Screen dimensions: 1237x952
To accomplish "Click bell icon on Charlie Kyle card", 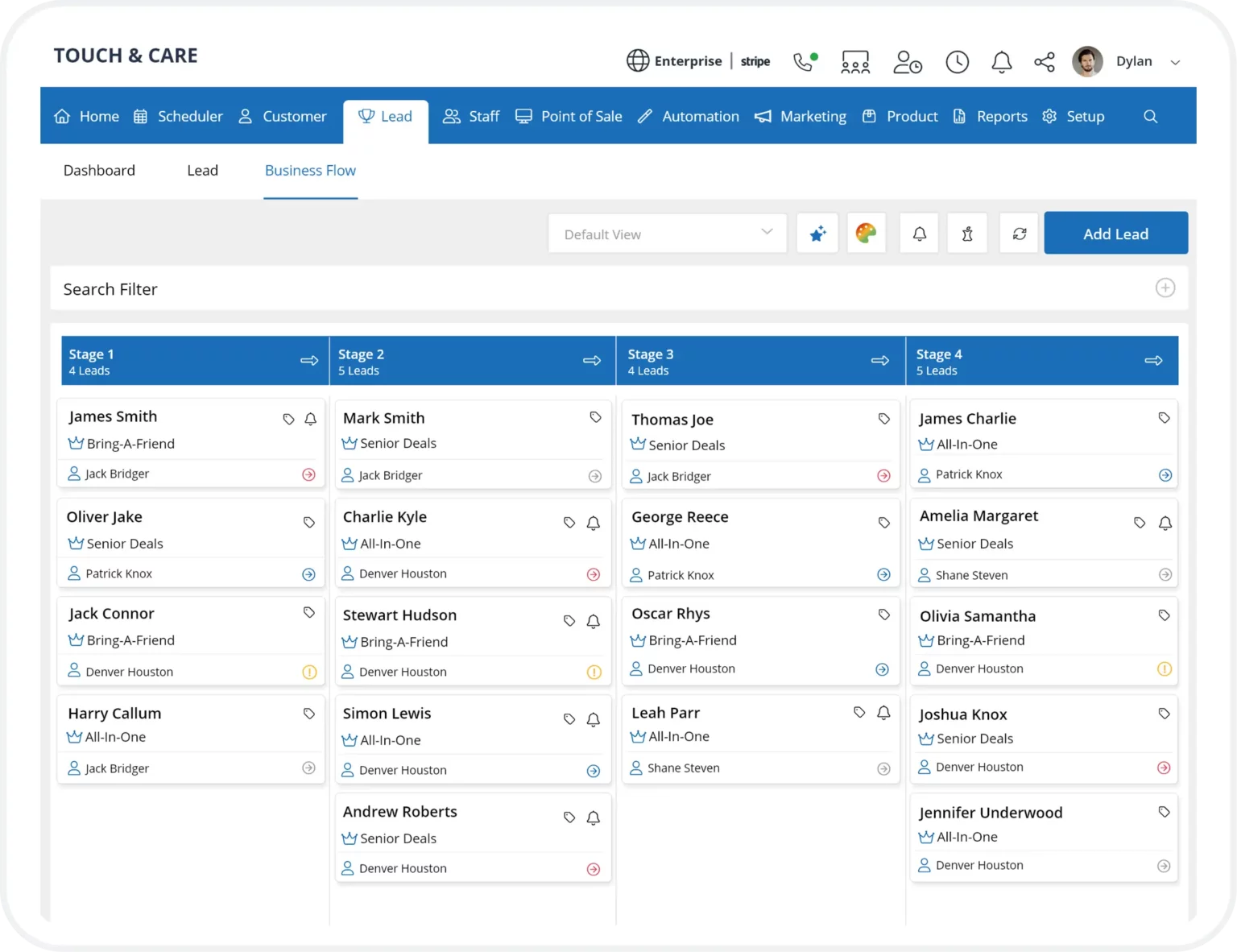I will click(594, 523).
